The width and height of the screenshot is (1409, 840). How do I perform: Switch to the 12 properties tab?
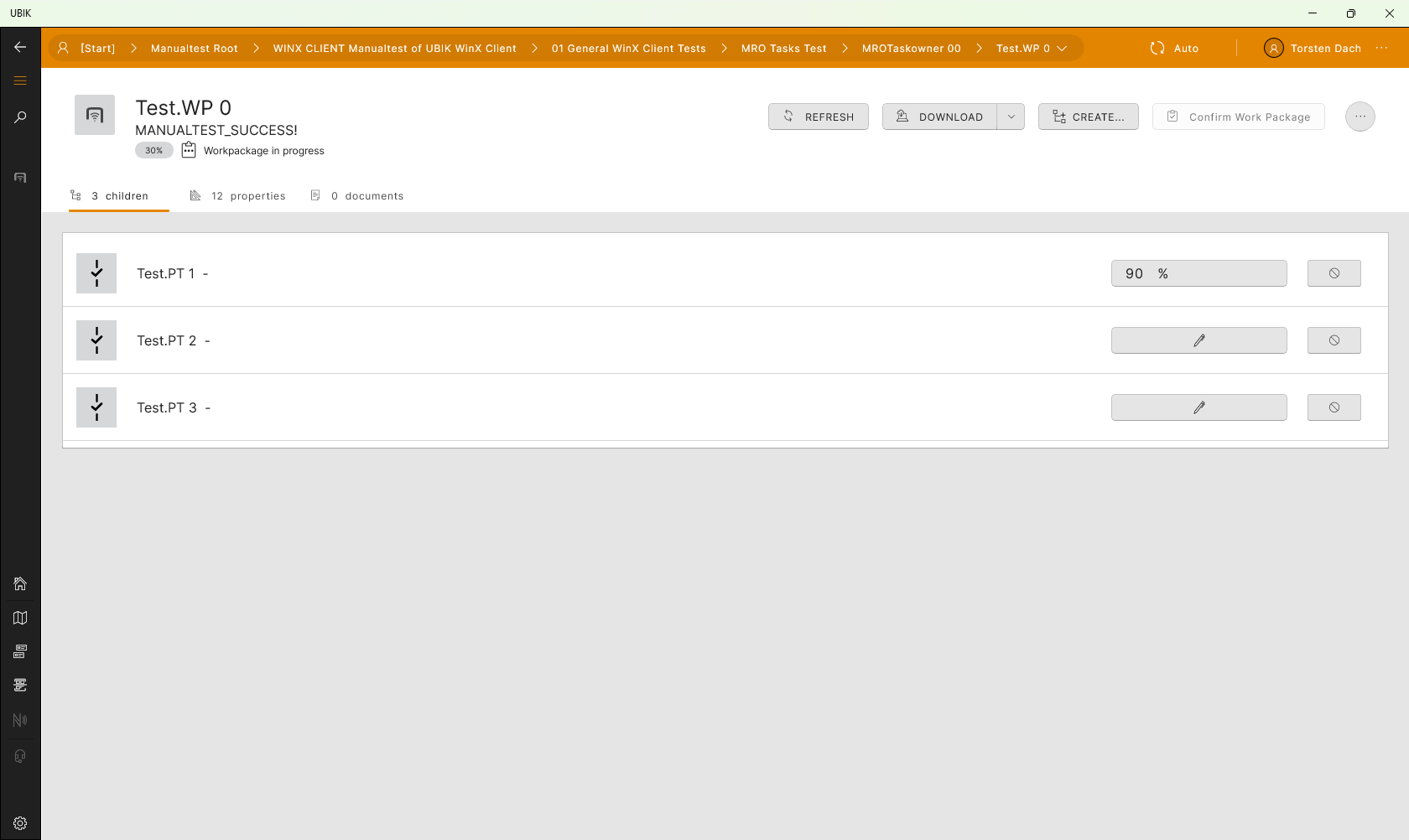coord(238,196)
